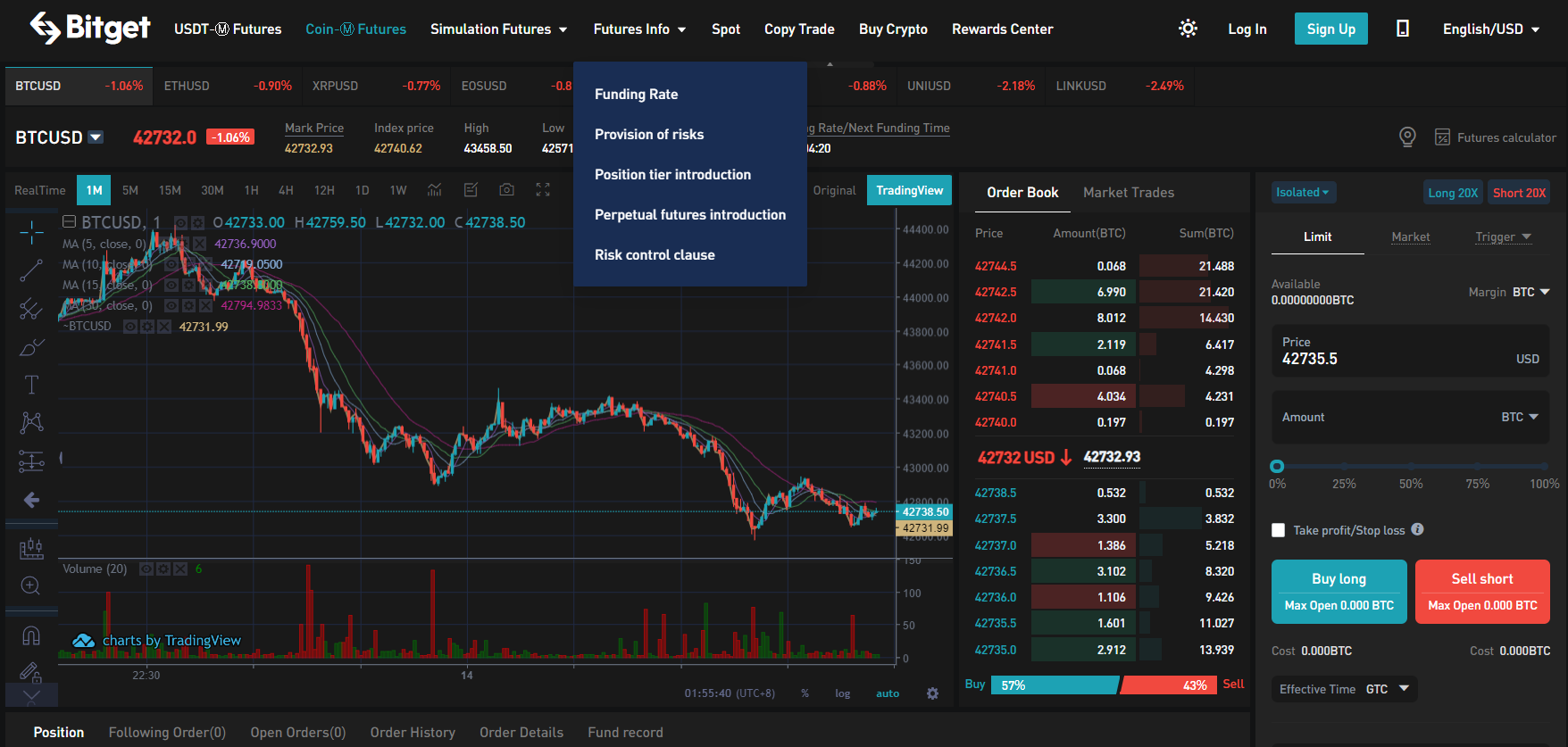This screenshot has width=1568, height=747.
Task: Hide MA 30 indicator via eye icon
Action: 171,305
